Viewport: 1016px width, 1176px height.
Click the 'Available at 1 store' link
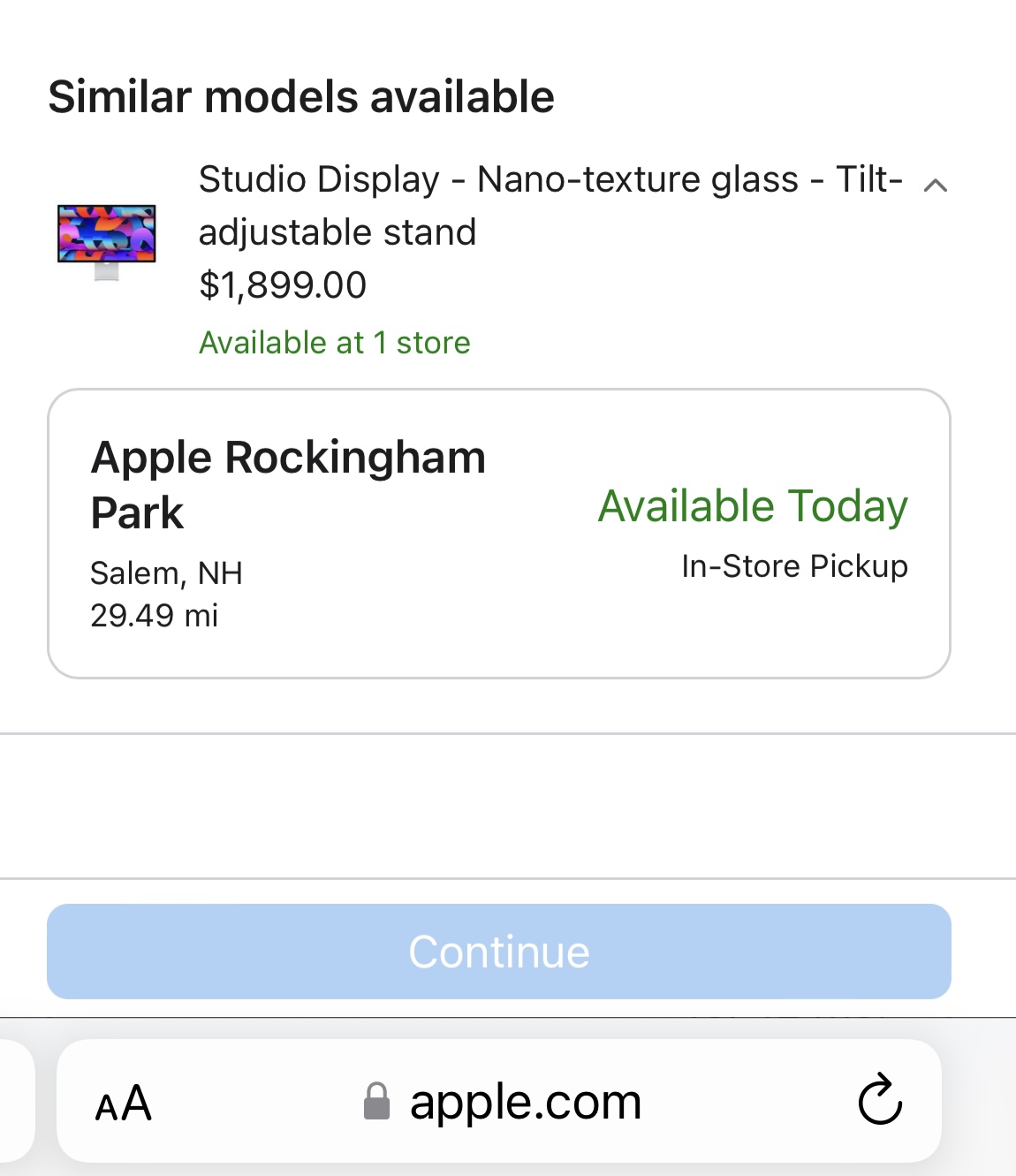pos(334,343)
